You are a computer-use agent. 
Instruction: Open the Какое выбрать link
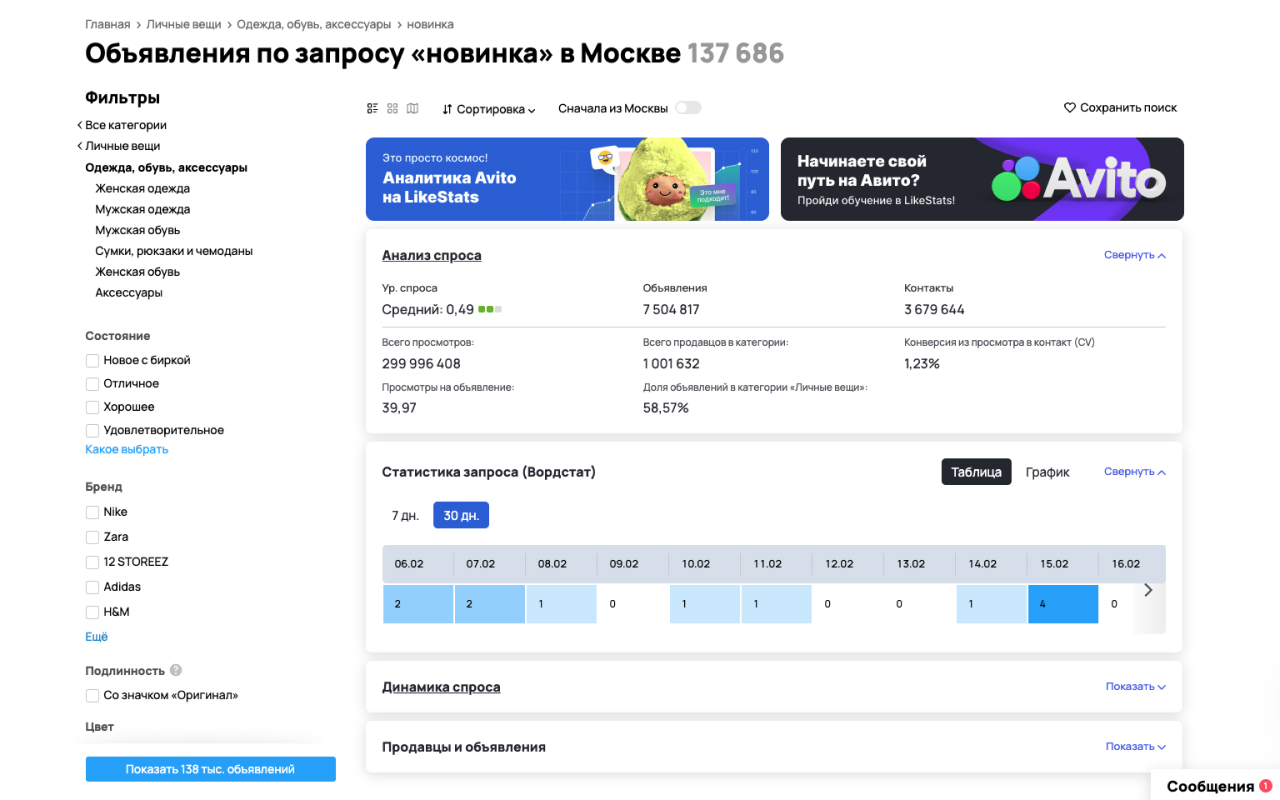[126, 450]
